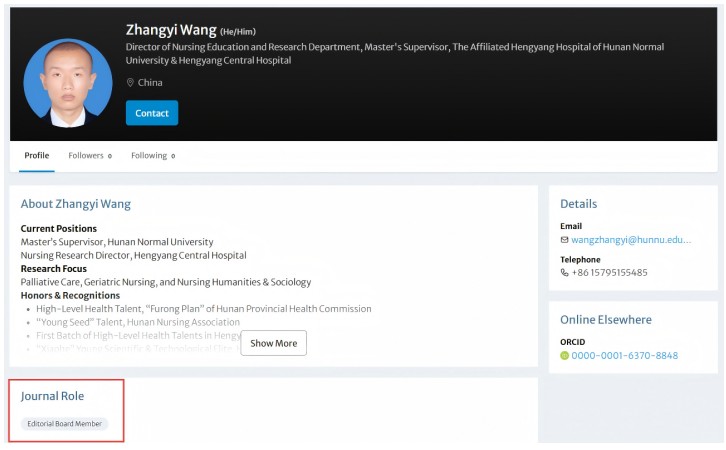This screenshot has height=450, width=726.
Task: Click the About Zhangyi Wang heading
Action: click(x=76, y=204)
